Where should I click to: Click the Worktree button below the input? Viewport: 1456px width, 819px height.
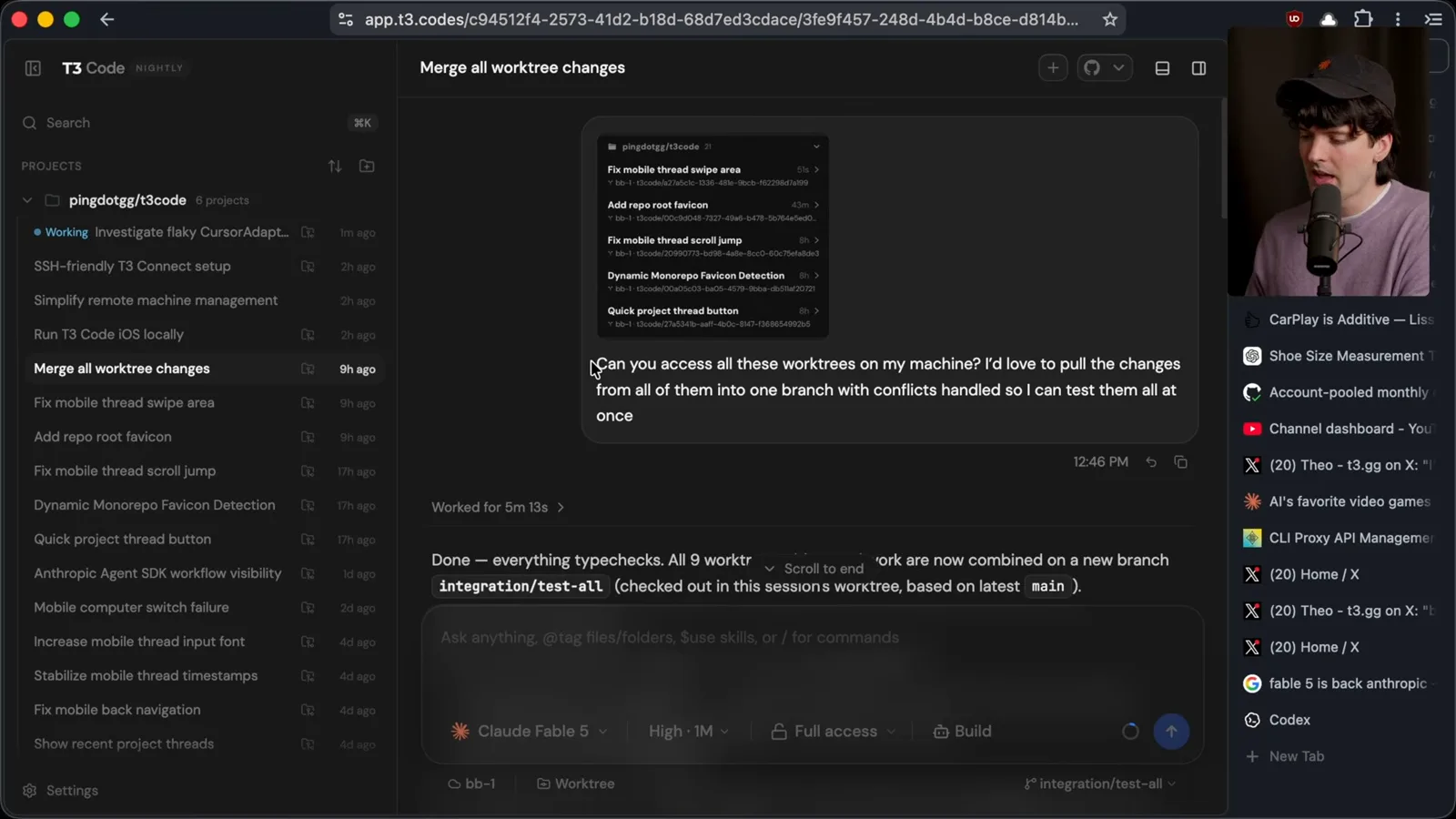click(x=576, y=784)
